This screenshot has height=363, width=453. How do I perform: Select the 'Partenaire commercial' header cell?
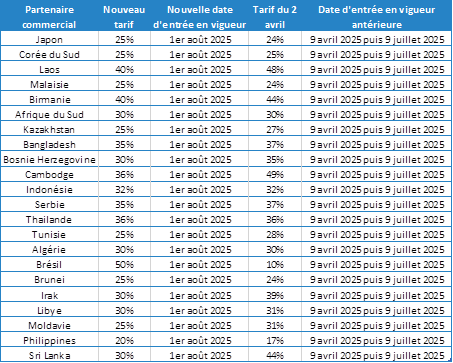(49, 17)
